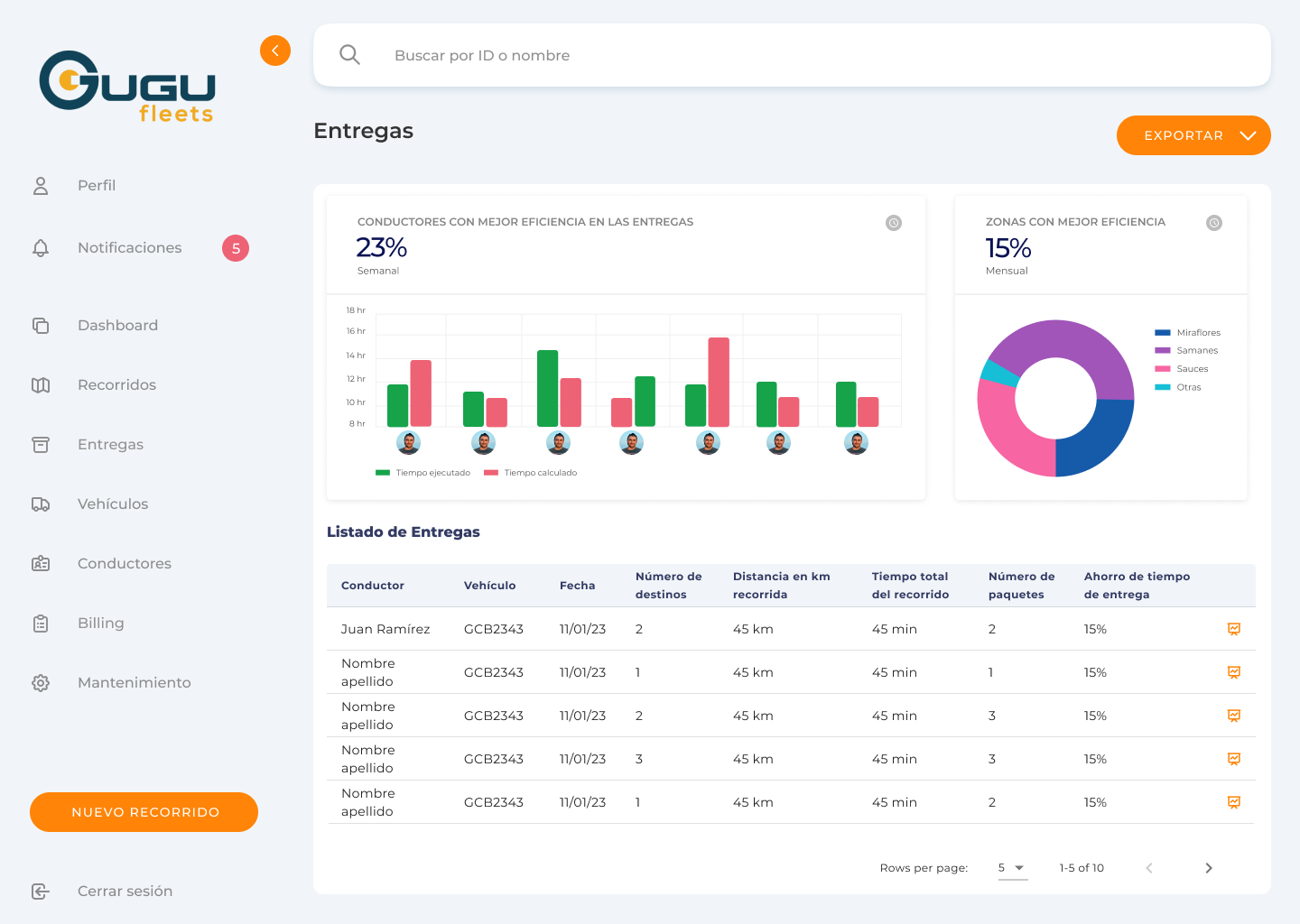
Task: Click the Vehículos truck icon
Action: (x=41, y=504)
